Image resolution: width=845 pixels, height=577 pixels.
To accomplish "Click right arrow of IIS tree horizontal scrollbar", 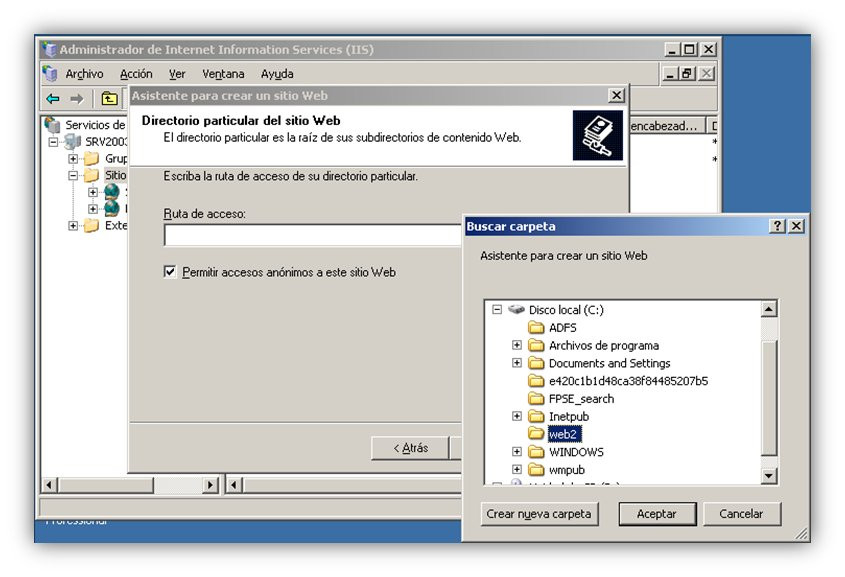I will [x=211, y=485].
